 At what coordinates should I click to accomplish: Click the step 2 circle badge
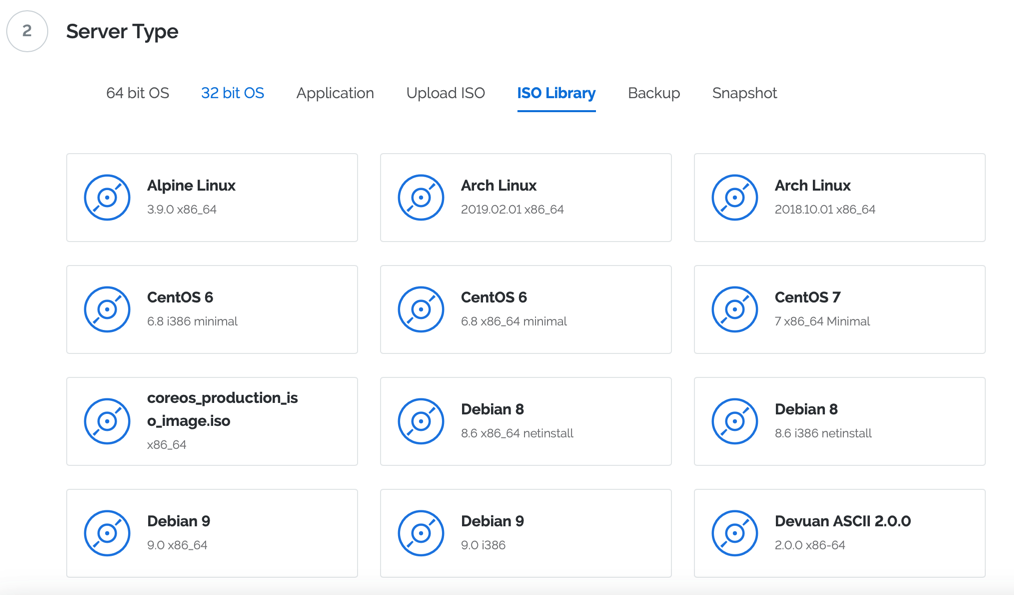(27, 31)
